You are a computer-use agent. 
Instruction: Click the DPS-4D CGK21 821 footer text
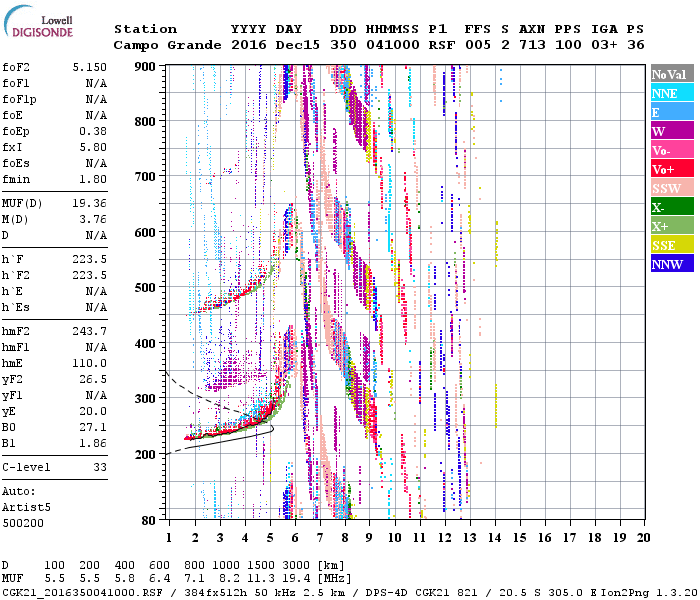pos(422,592)
